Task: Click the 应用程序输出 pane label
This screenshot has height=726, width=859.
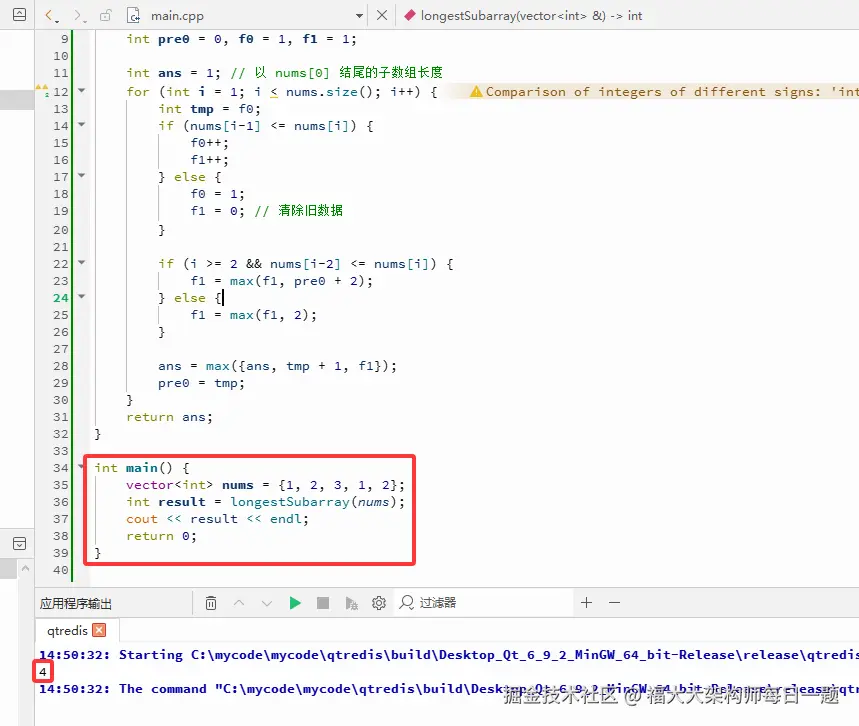Action: point(76,603)
